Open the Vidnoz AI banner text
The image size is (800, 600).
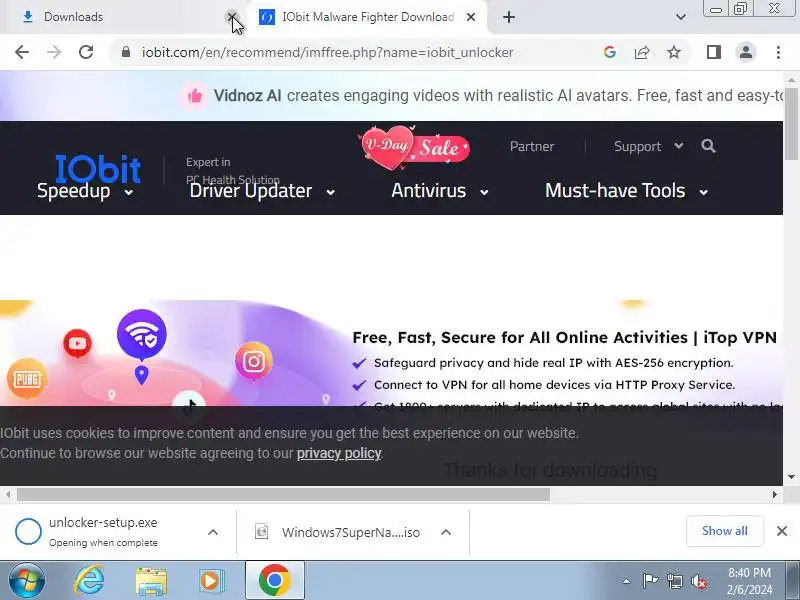[498, 95]
